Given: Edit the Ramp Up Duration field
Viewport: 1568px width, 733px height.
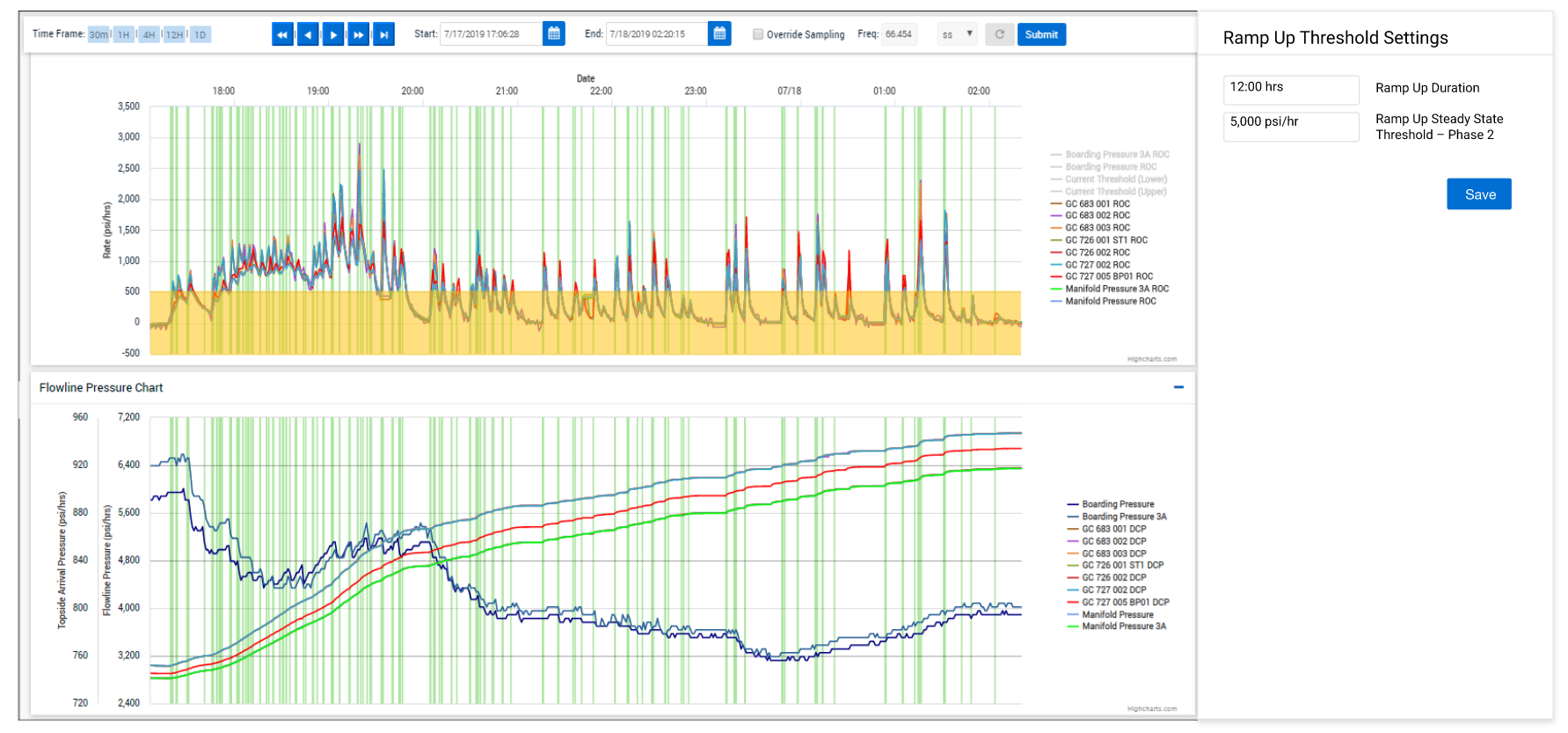Looking at the screenshot, I should pos(1291,89).
